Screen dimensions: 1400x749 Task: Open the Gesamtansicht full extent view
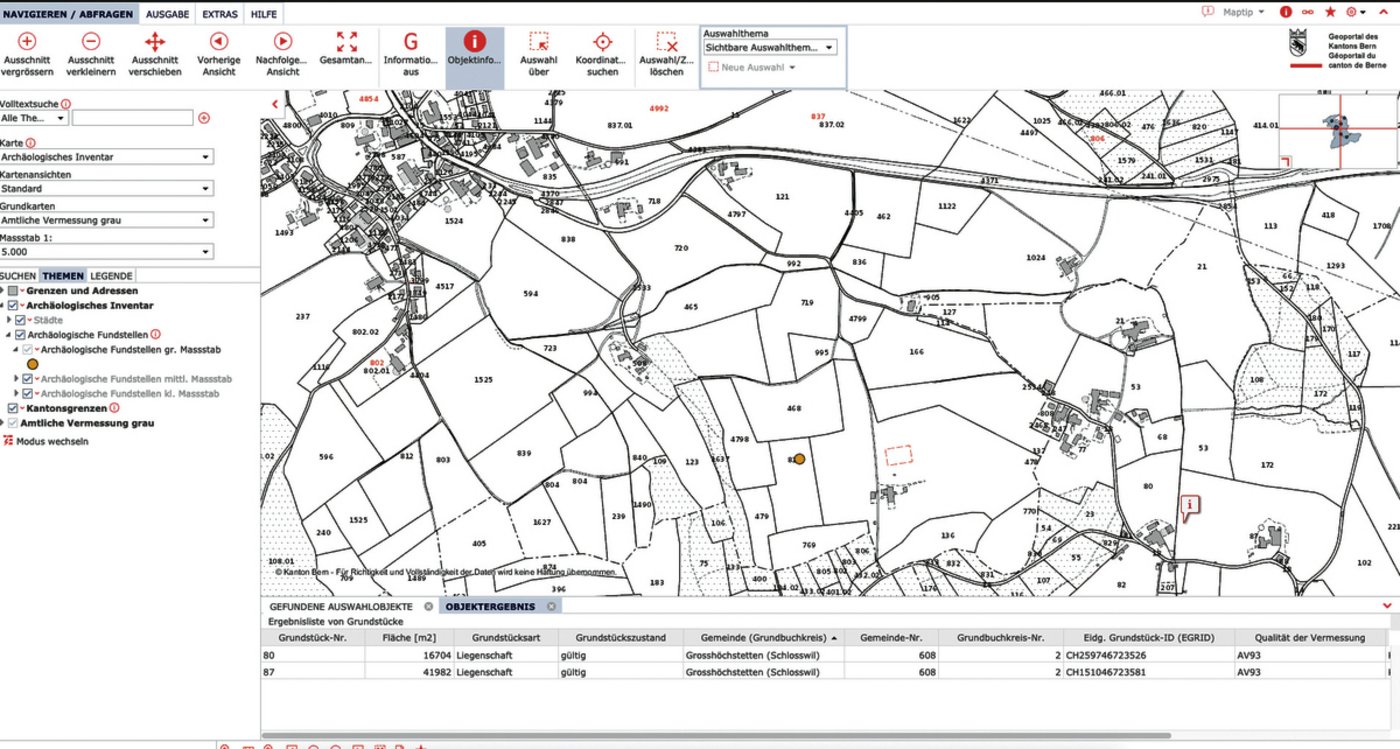click(x=347, y=50)
